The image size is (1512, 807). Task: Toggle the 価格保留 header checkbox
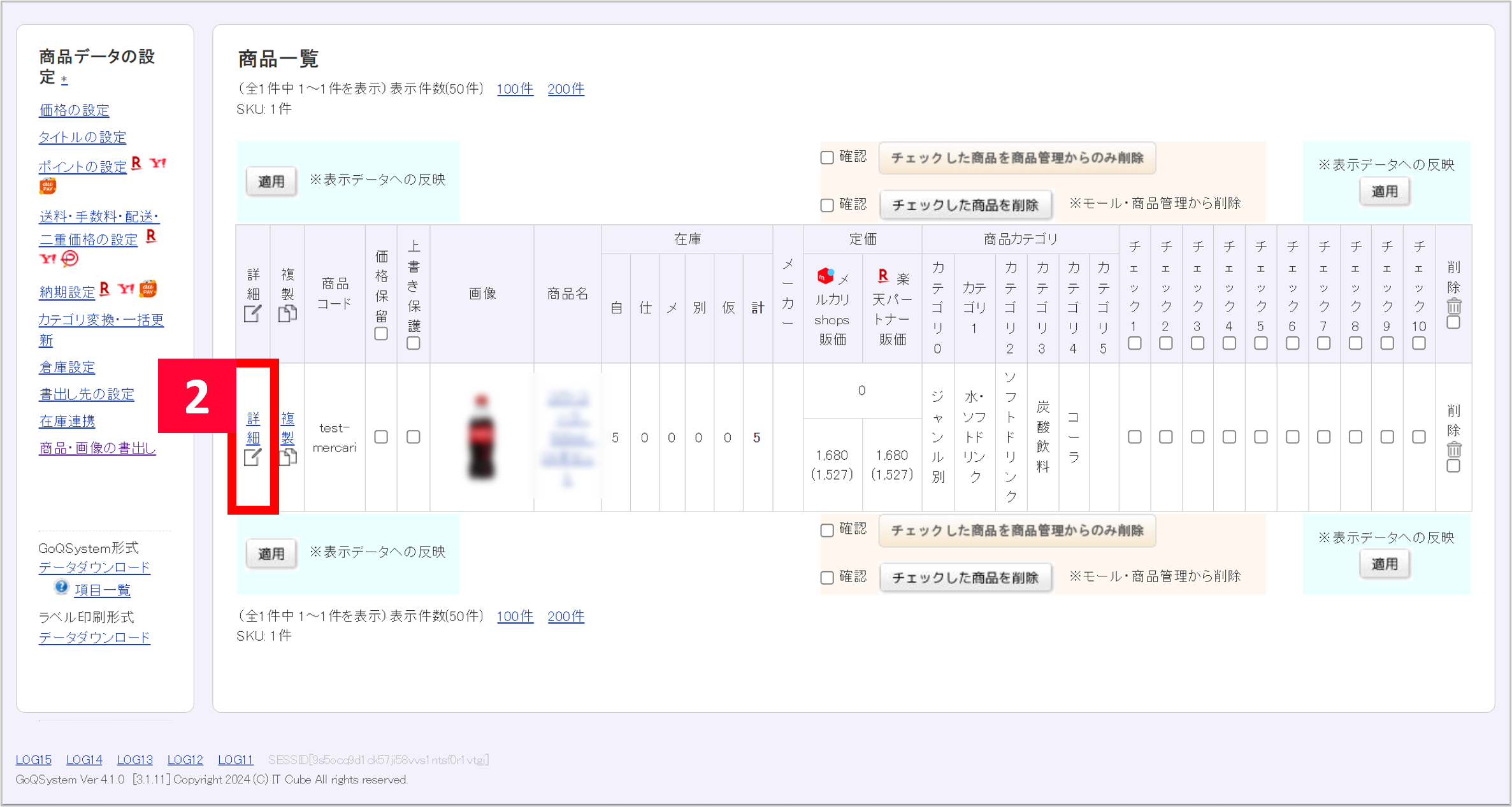(x=381, y=334)
